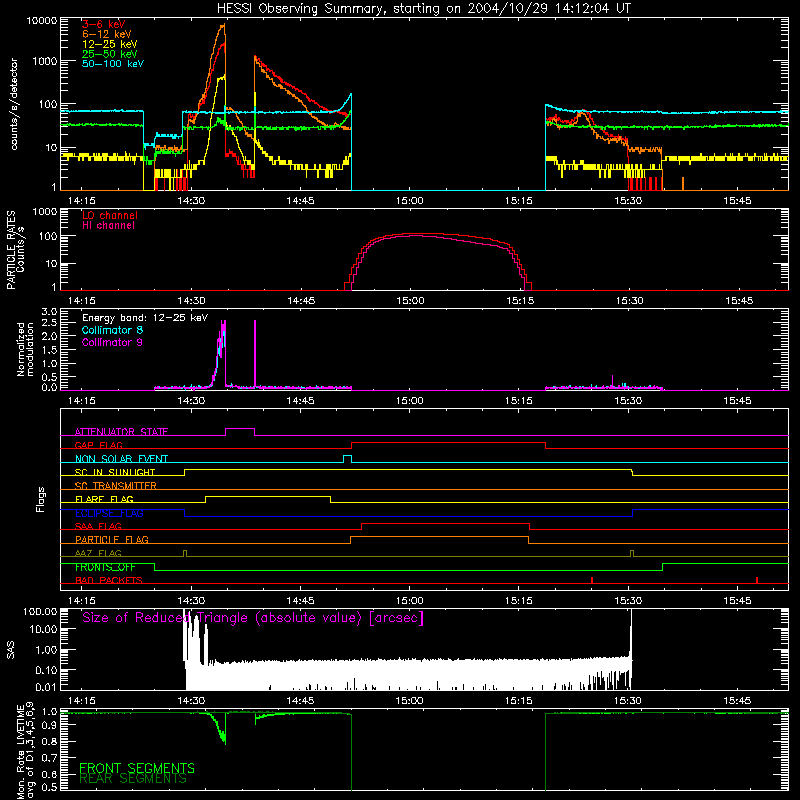This screenshot has height=800, width=800.
Task: Click the SAS axis label
Action: click(x=11, y=650)
